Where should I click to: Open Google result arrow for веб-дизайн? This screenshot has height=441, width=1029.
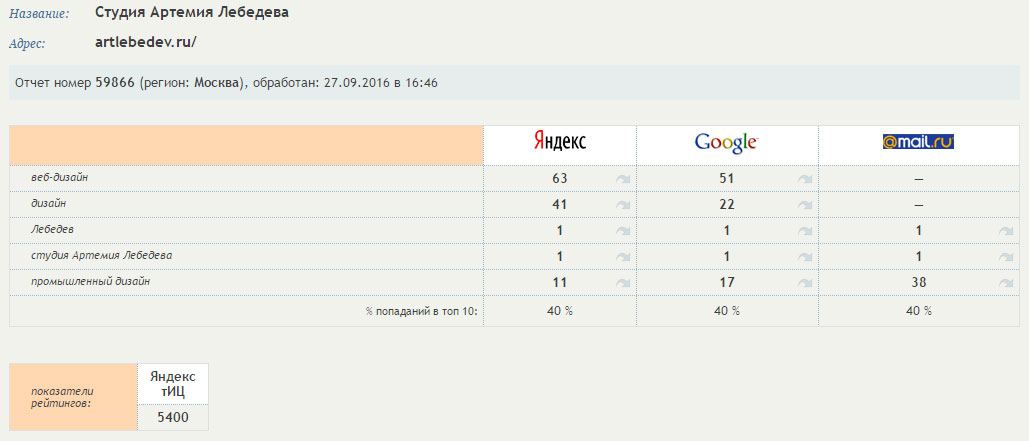tap(805, 179)
